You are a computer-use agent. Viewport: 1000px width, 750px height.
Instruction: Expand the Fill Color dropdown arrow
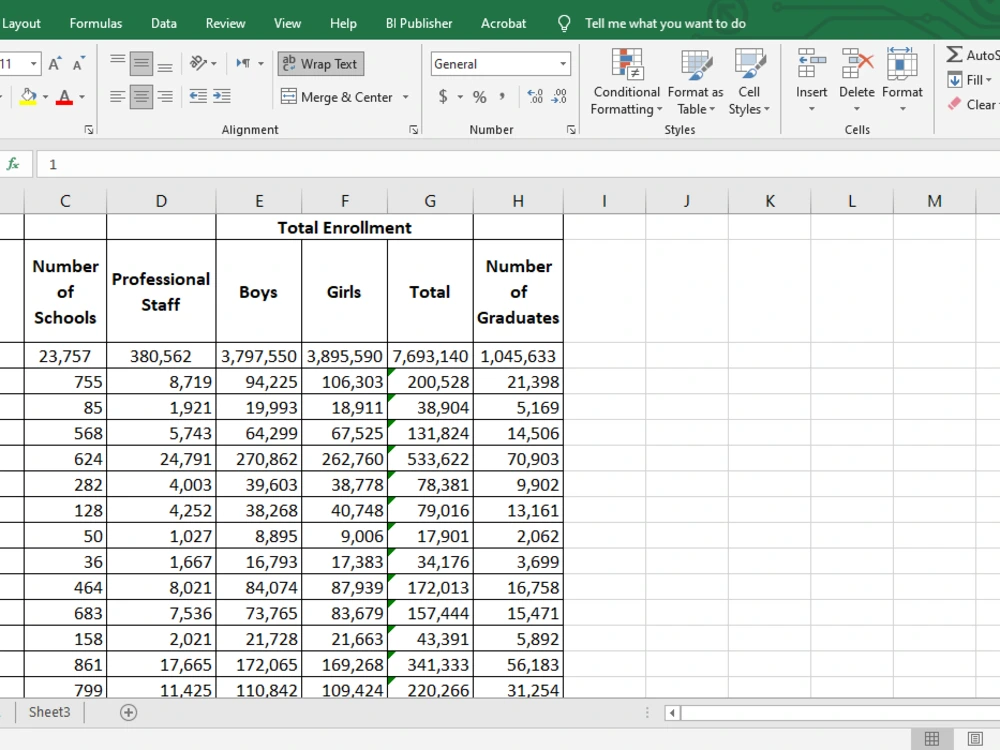(x=45, y=98)
